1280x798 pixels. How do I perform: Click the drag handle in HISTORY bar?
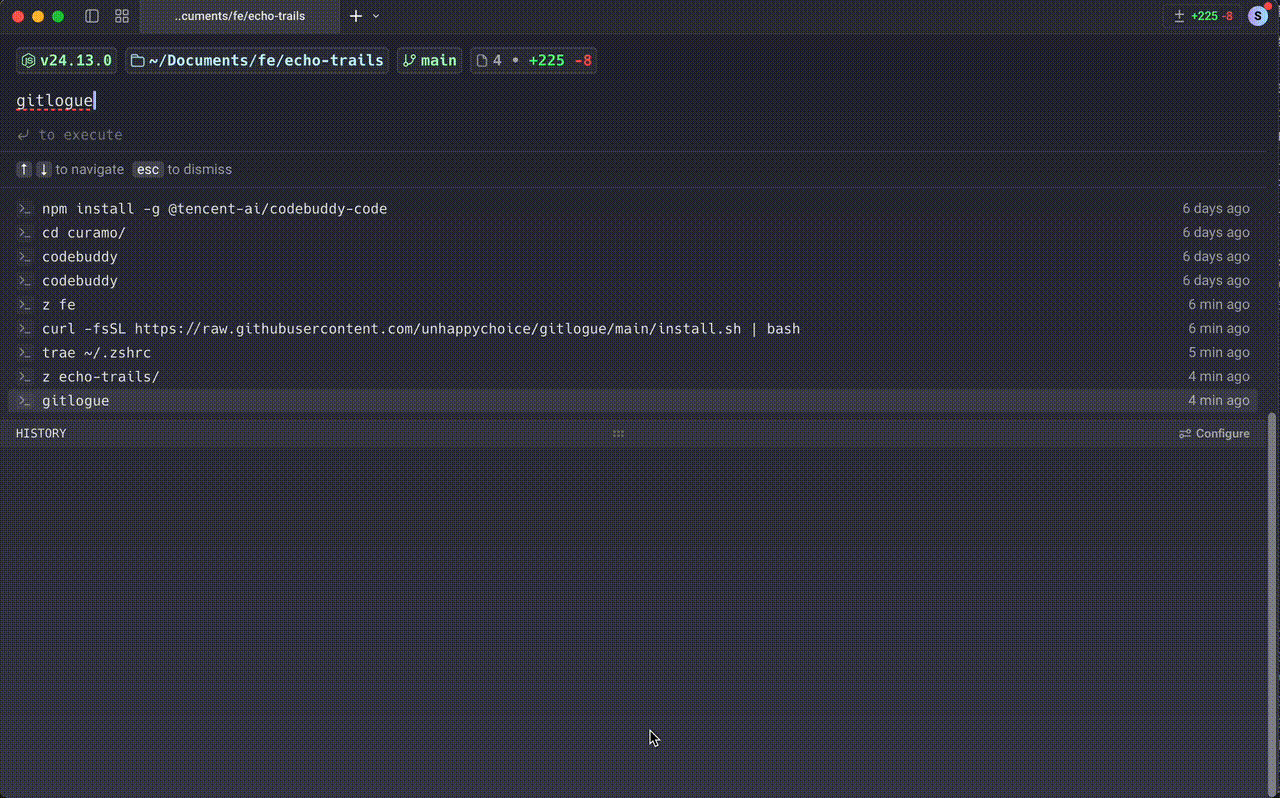pyautogui.click(x=618, y=434)
